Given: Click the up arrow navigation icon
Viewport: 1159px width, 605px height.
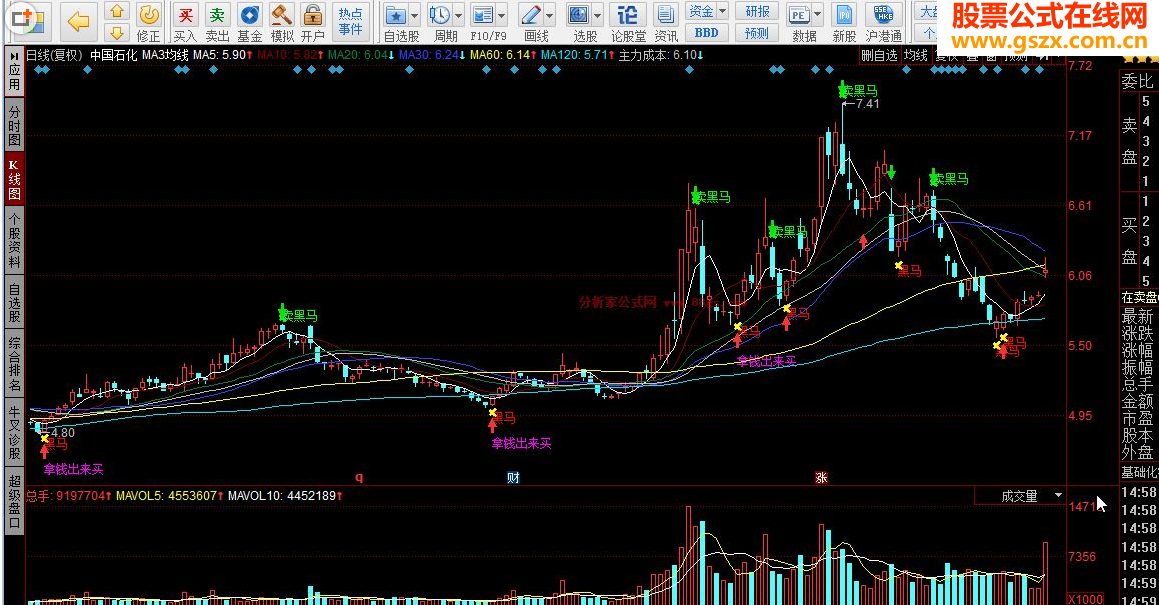Looking at the screenshot, I should click(x=116, y=11).
